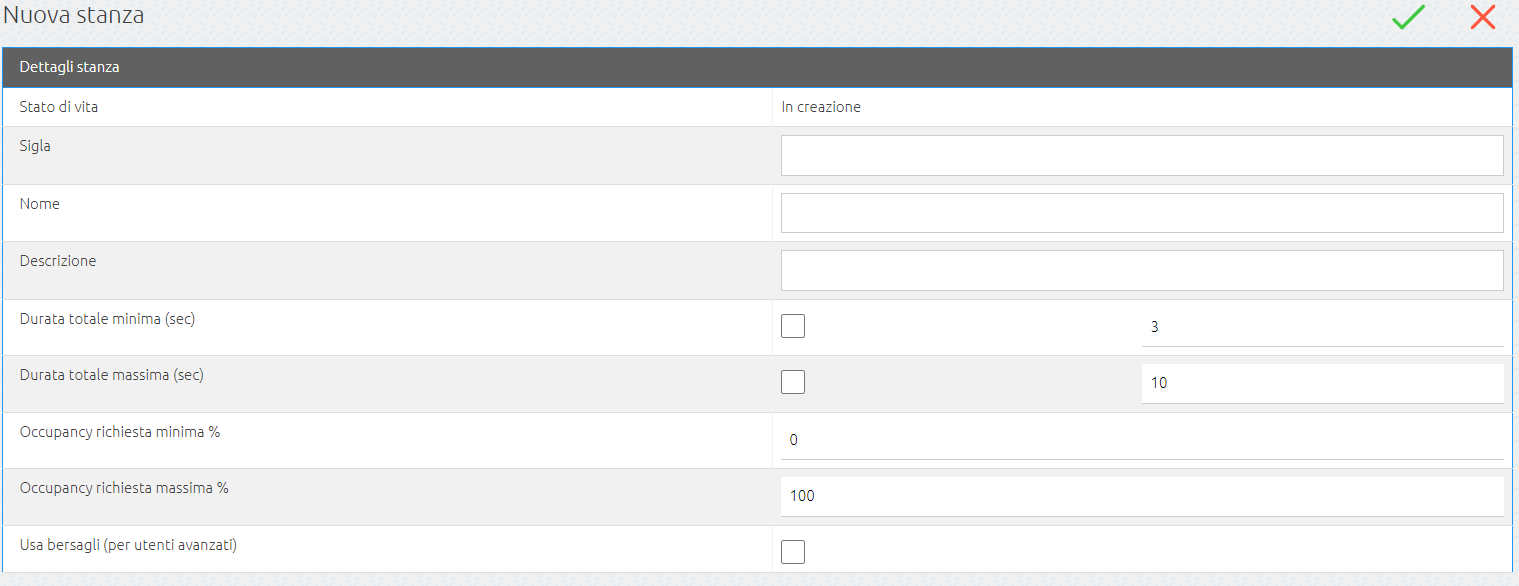Focus the Nome input box
This screenshot has width=1519, height=586.
click(1142, 213)
